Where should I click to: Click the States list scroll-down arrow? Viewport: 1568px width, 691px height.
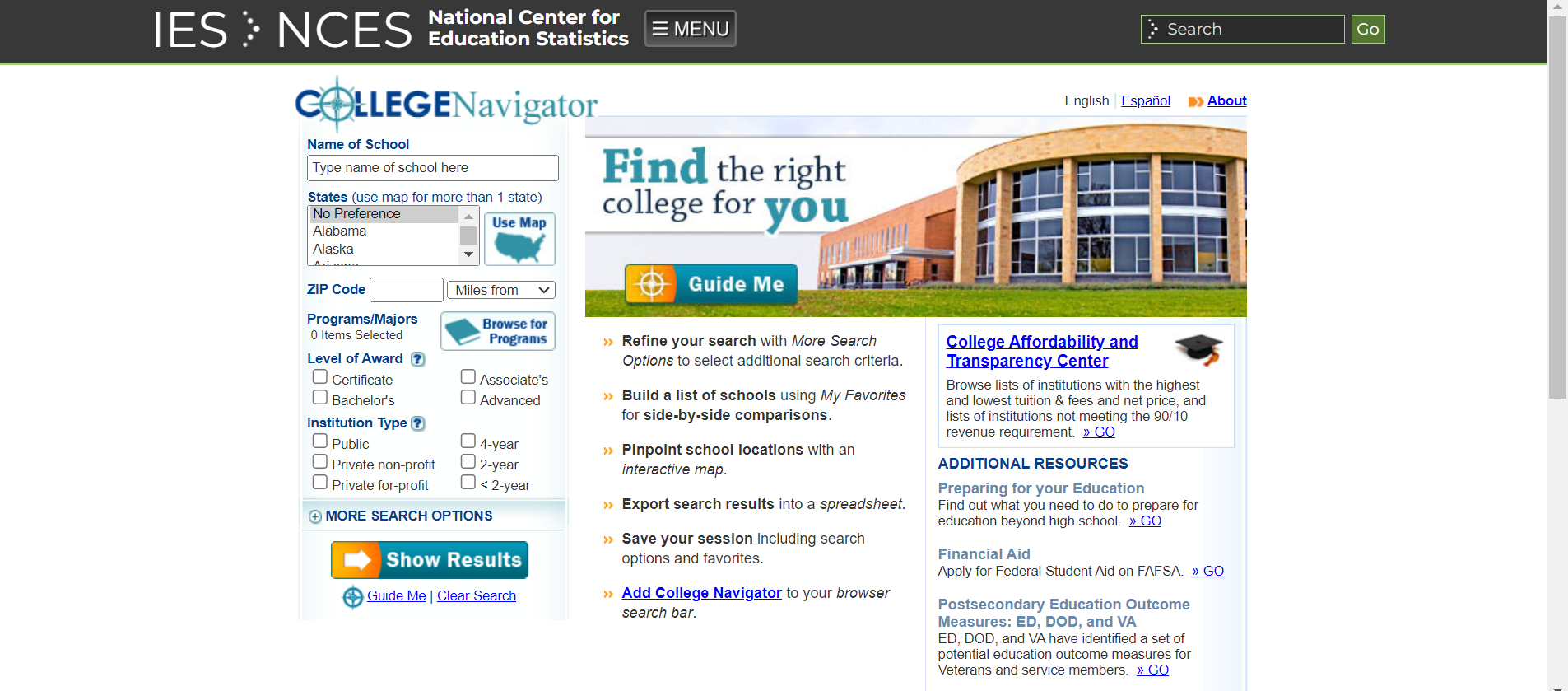coord(468,254)
